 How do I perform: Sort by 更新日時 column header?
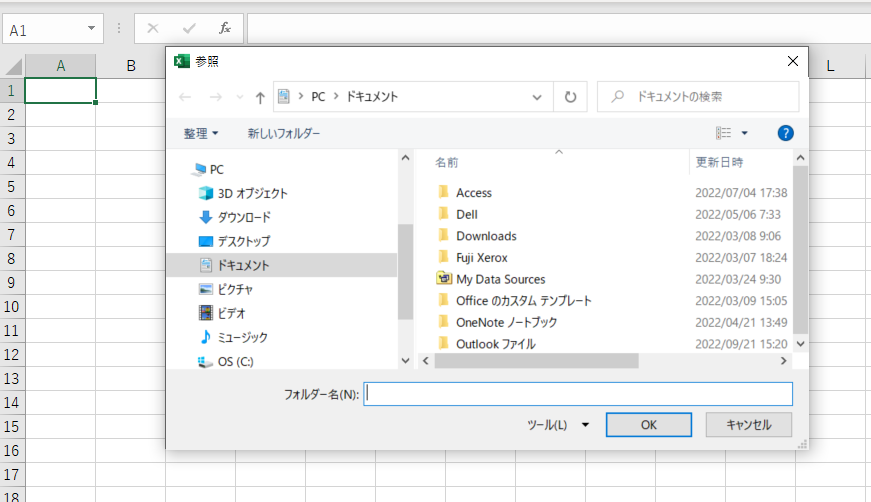pyautogui.click(x=720, y=162)
